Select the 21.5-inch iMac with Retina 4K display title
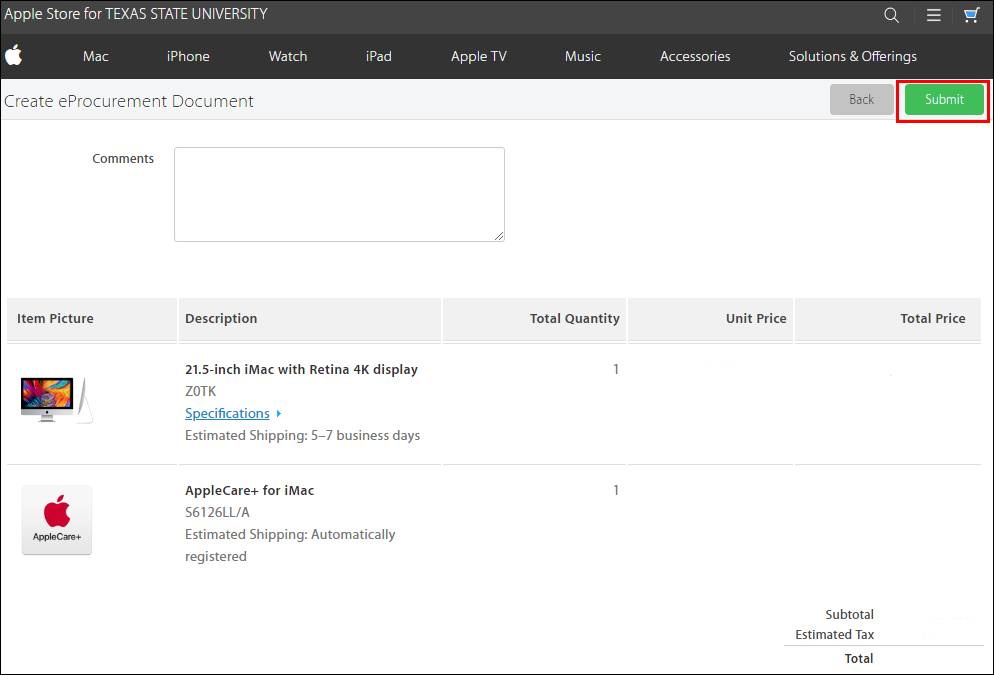Image resolution: width=994 pixels, height=675 pixels. click(x=301, y=370)
